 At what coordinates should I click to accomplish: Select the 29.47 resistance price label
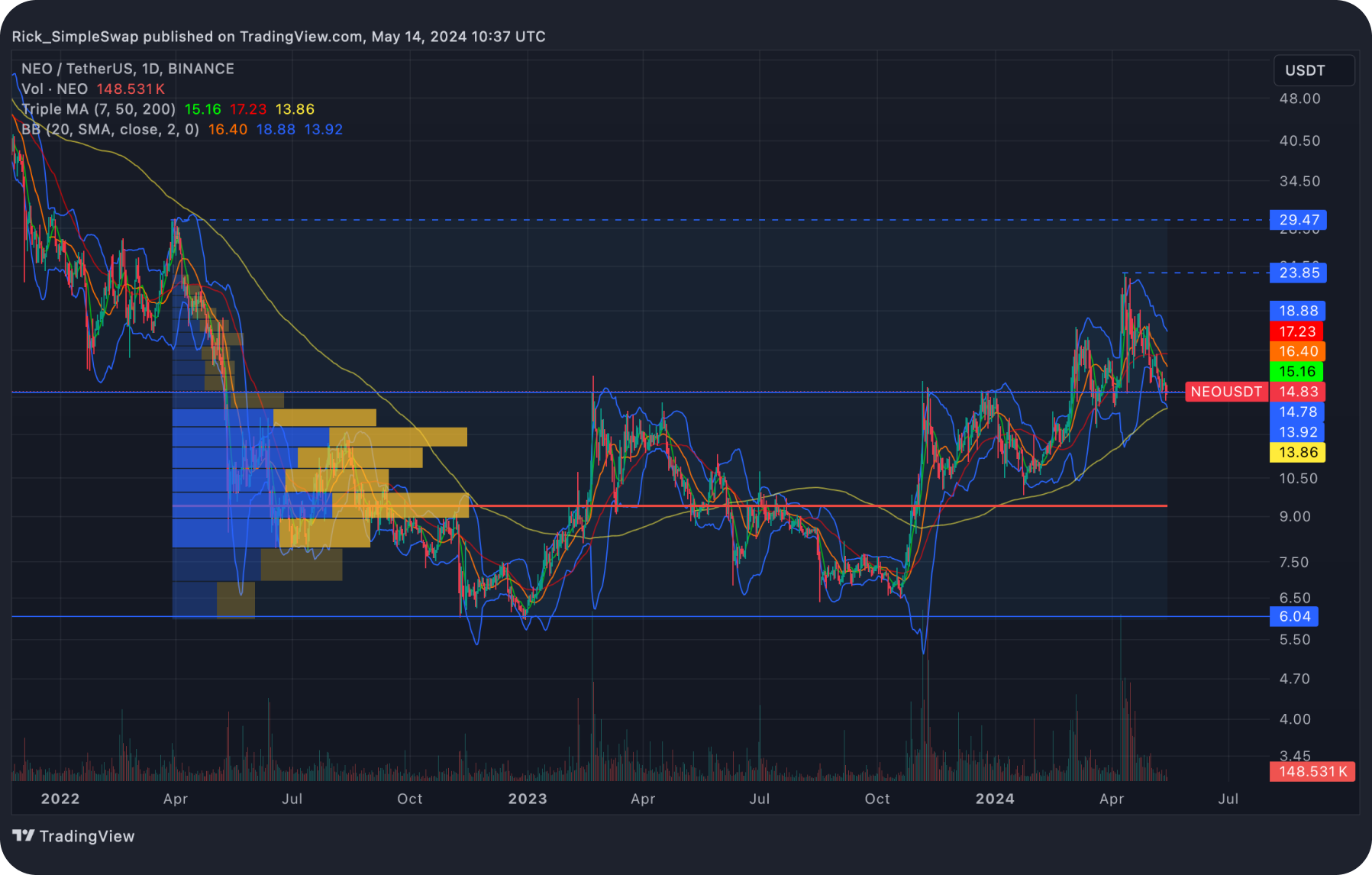tap(1297, 220)
